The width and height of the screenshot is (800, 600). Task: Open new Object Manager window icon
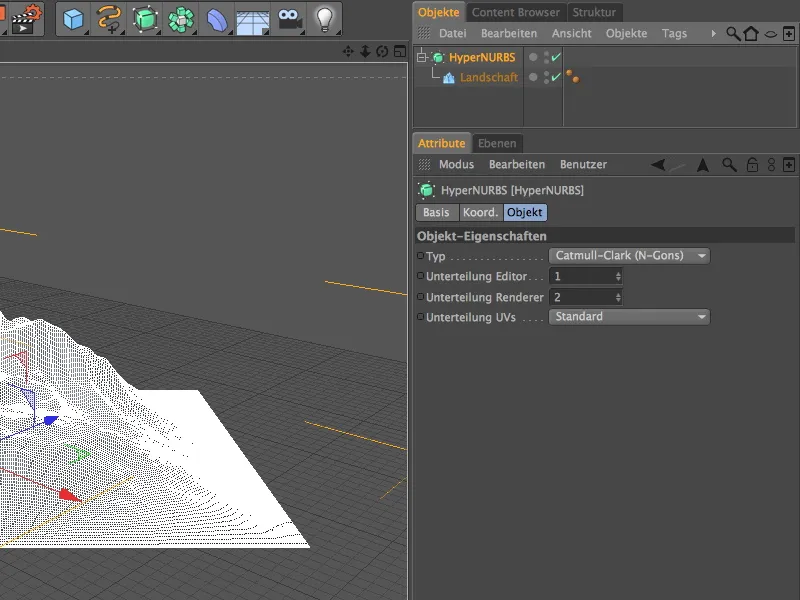point(789,34)
